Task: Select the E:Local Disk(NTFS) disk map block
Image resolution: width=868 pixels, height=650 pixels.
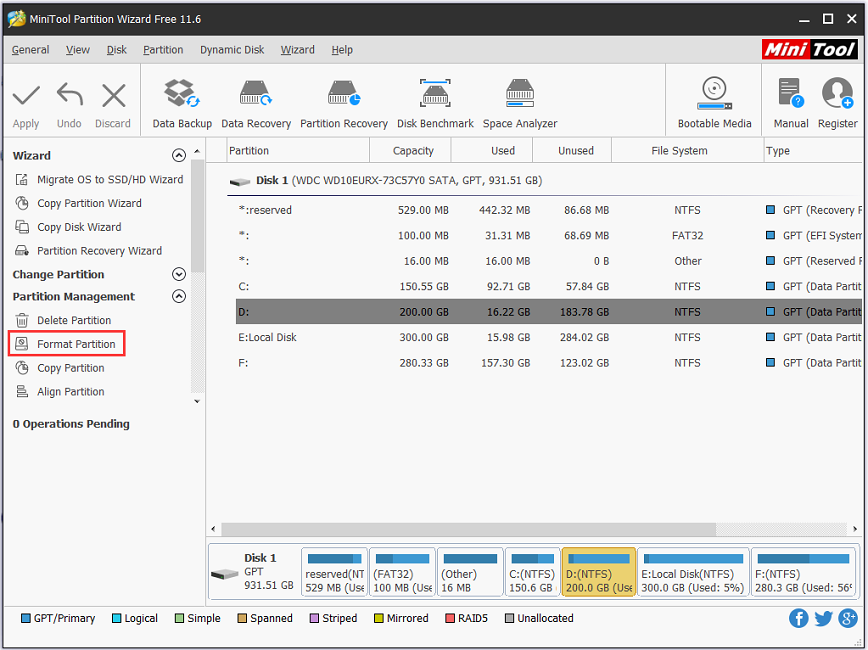Action: click(693, 572)
